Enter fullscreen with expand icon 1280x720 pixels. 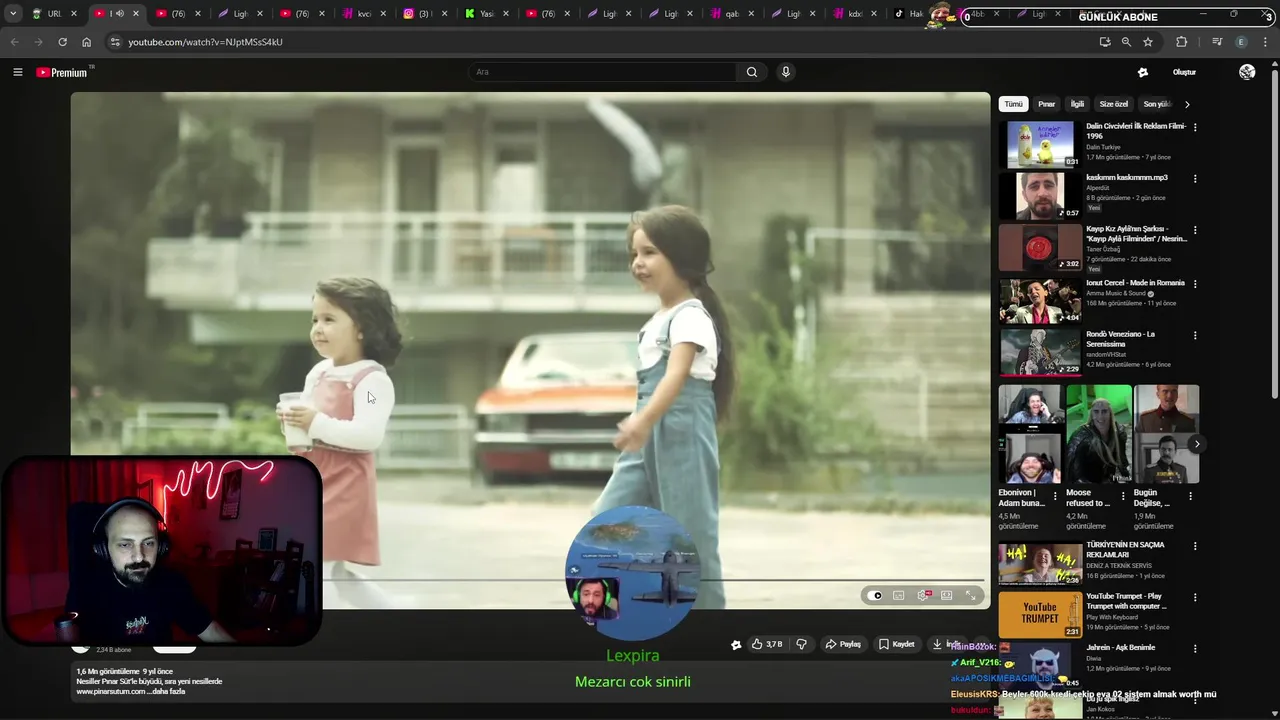[971, 595]
